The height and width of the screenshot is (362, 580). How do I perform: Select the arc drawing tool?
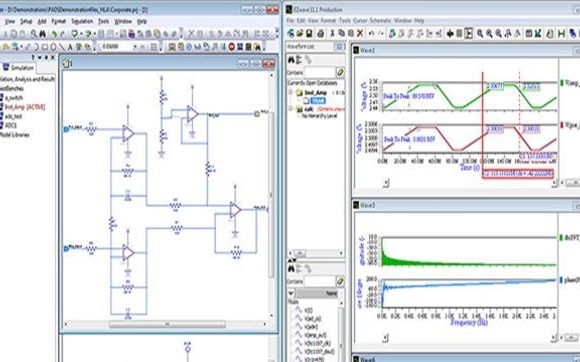coord(36,47)
